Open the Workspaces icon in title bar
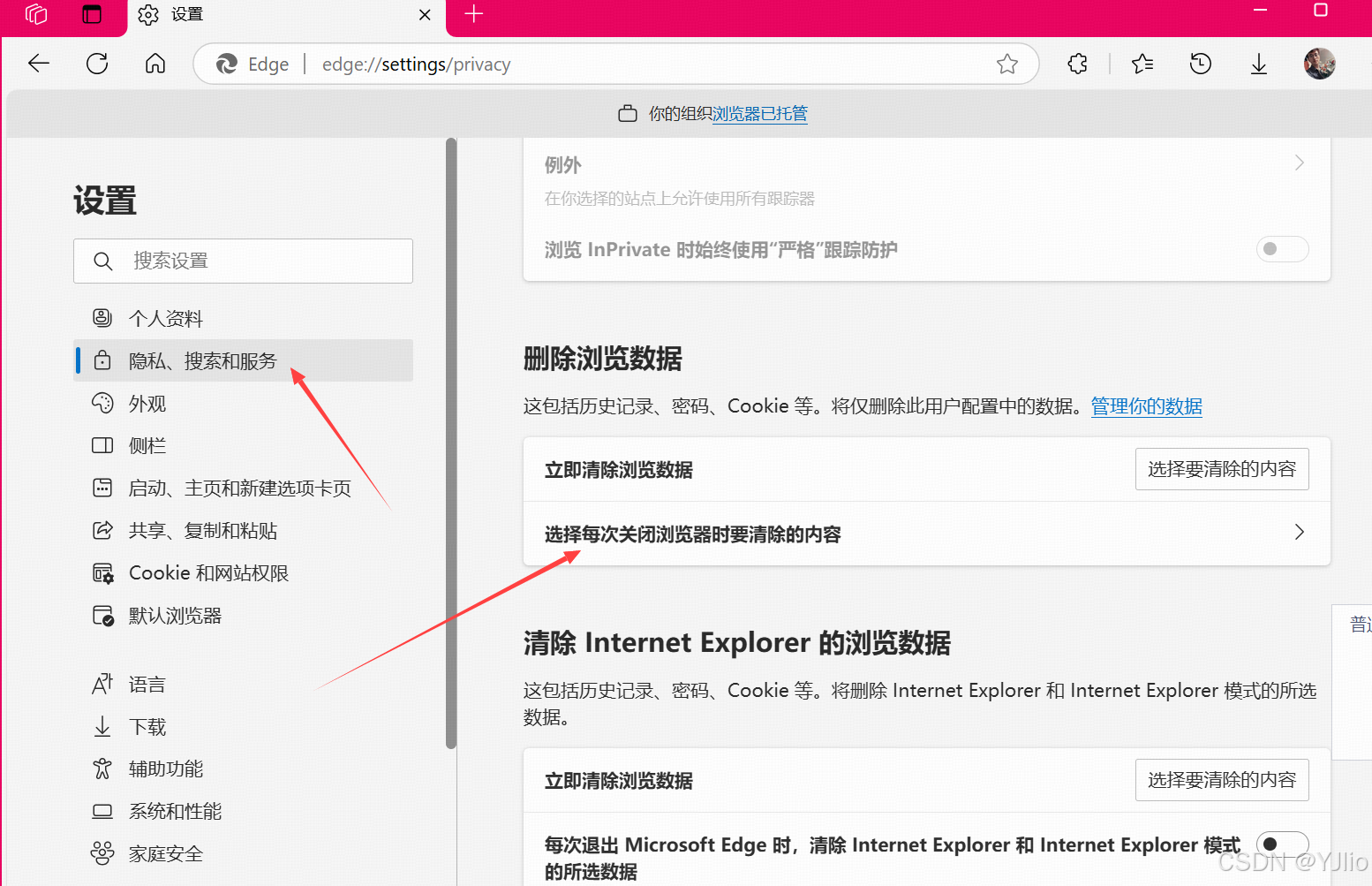This screenshot has height=886, width=1372. [36, 14]
